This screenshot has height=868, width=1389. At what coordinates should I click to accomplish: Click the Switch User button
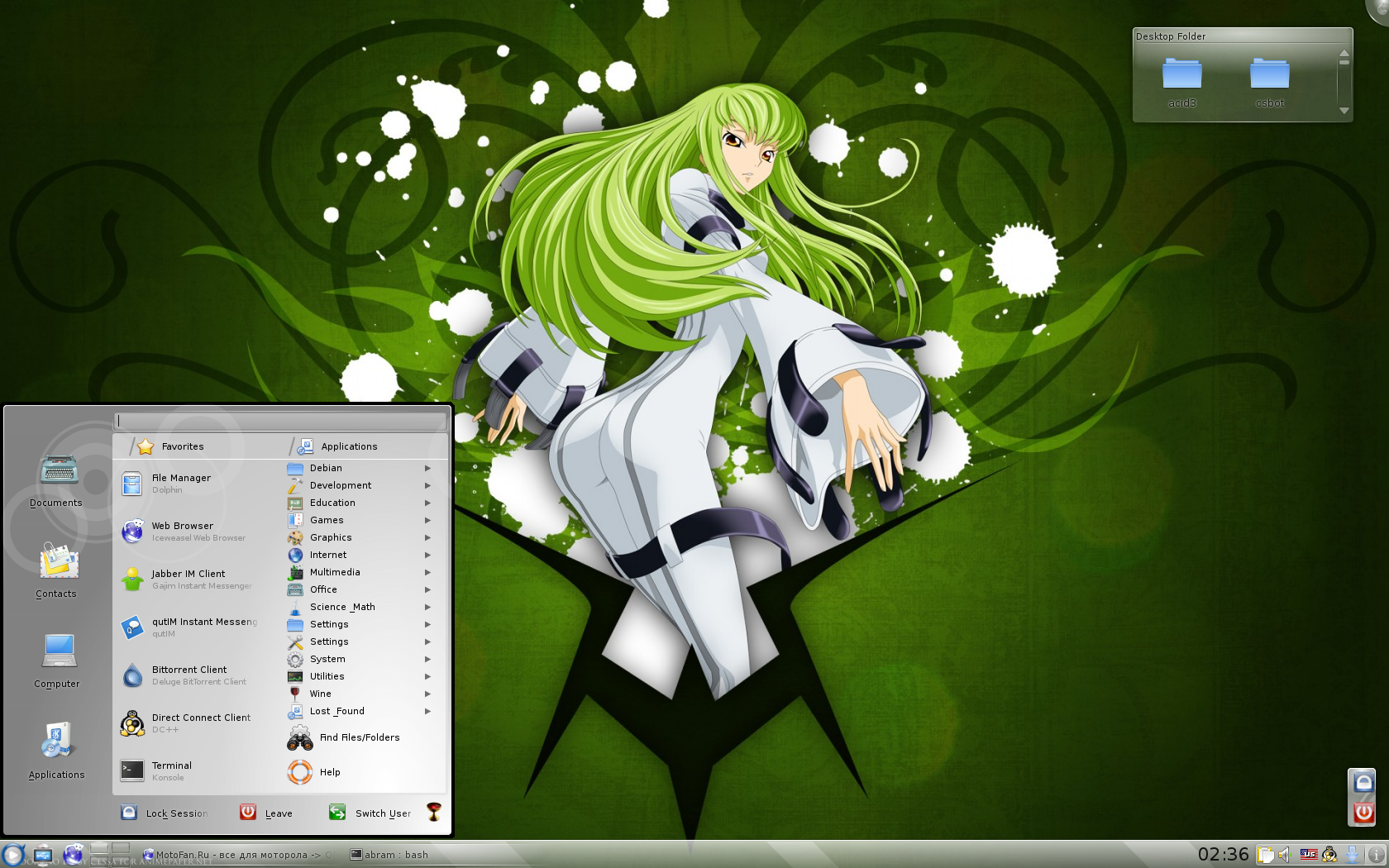pos(370,813)
